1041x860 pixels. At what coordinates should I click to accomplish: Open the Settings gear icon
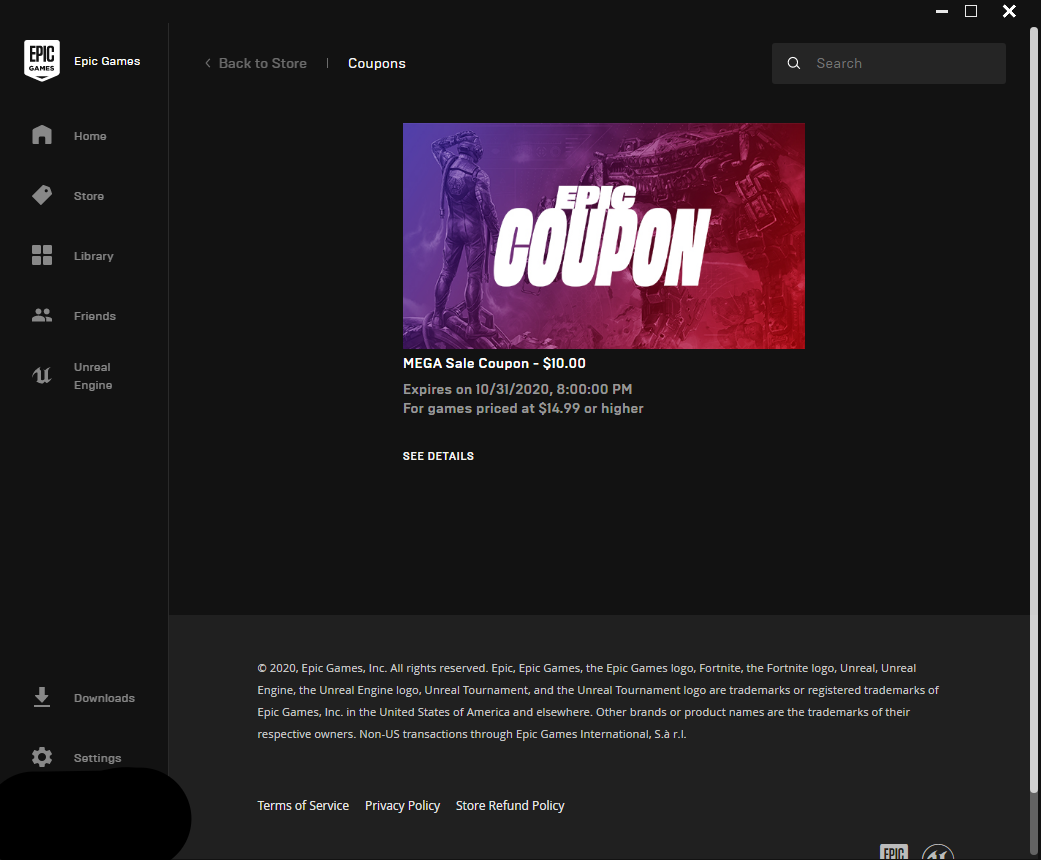coord(42,757)
